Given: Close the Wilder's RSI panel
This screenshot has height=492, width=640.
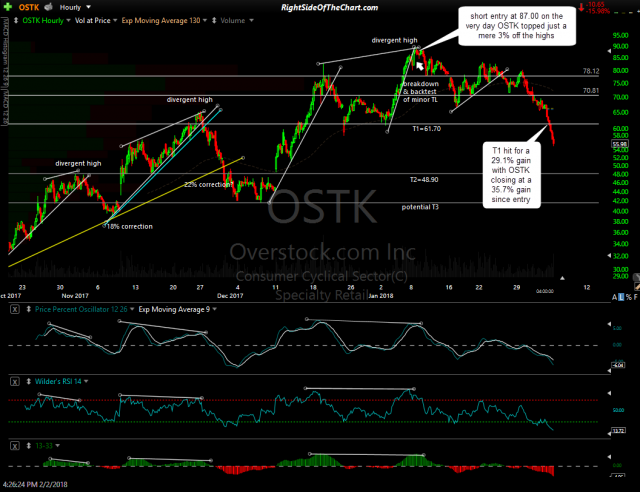Looking at the screenshot, I should coord(15,382).
